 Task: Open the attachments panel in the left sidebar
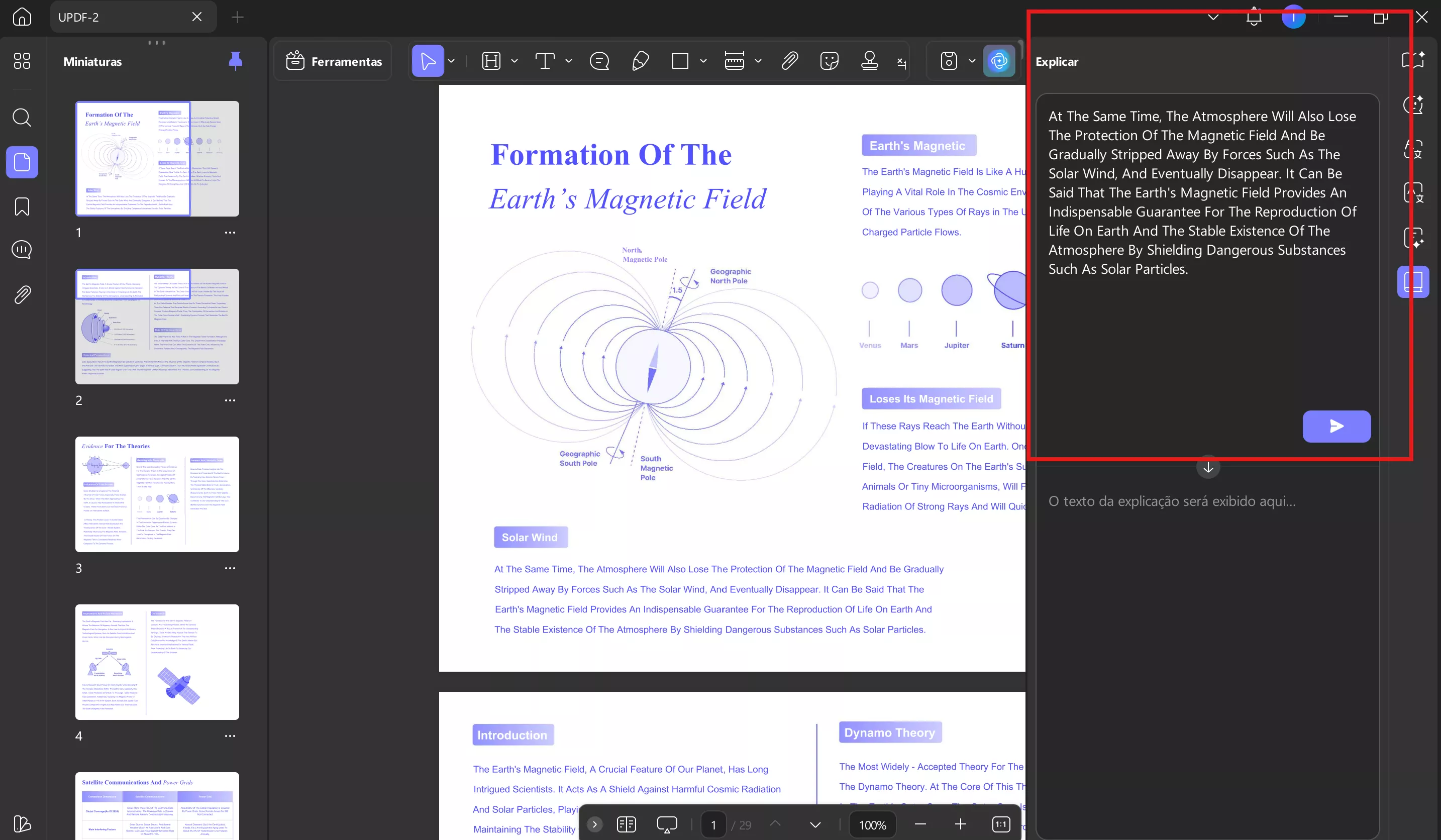22,294
